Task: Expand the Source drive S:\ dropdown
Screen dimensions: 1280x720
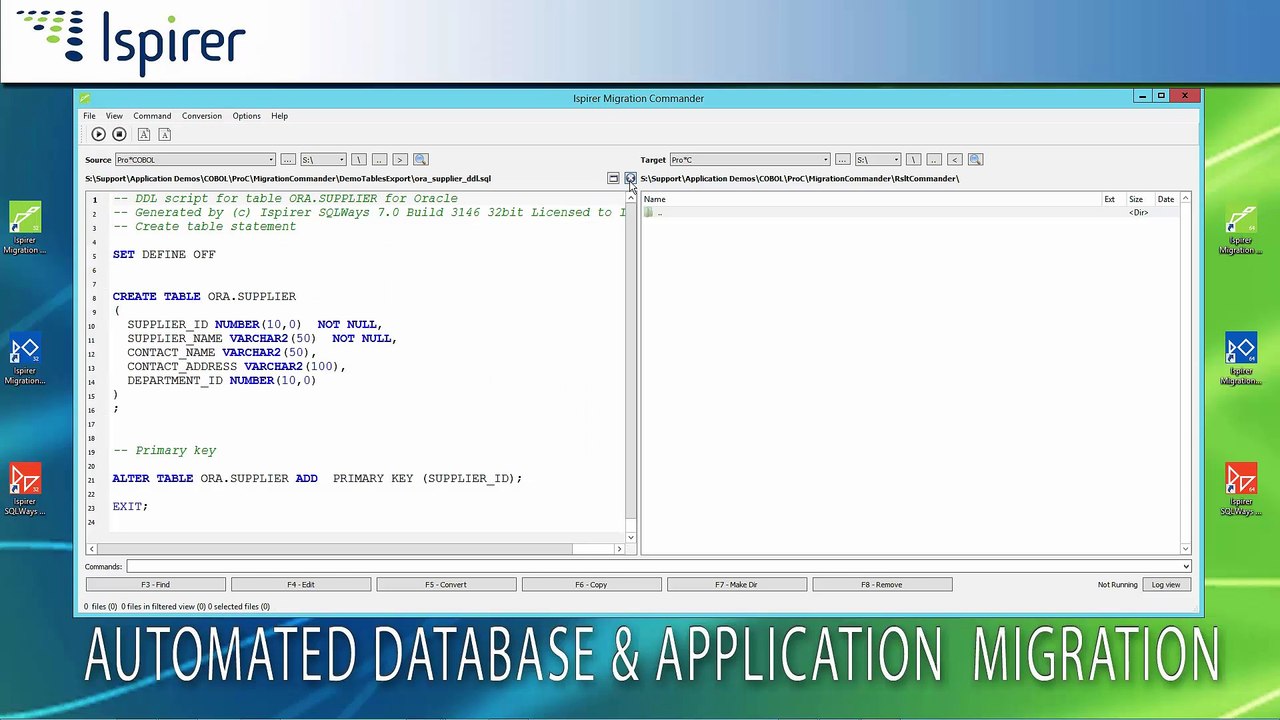Action: (341, 160)
